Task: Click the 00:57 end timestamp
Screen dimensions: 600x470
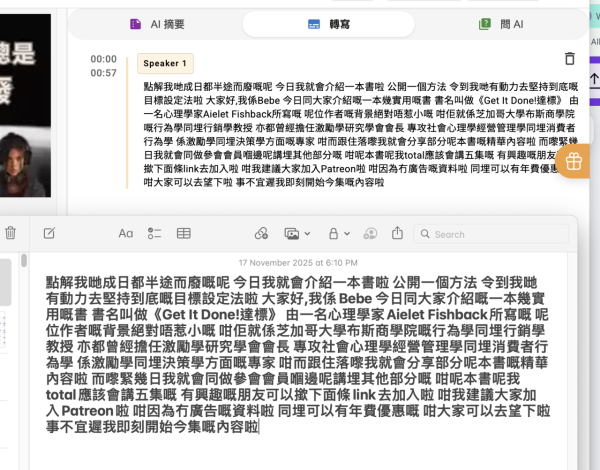Action: 103,73
